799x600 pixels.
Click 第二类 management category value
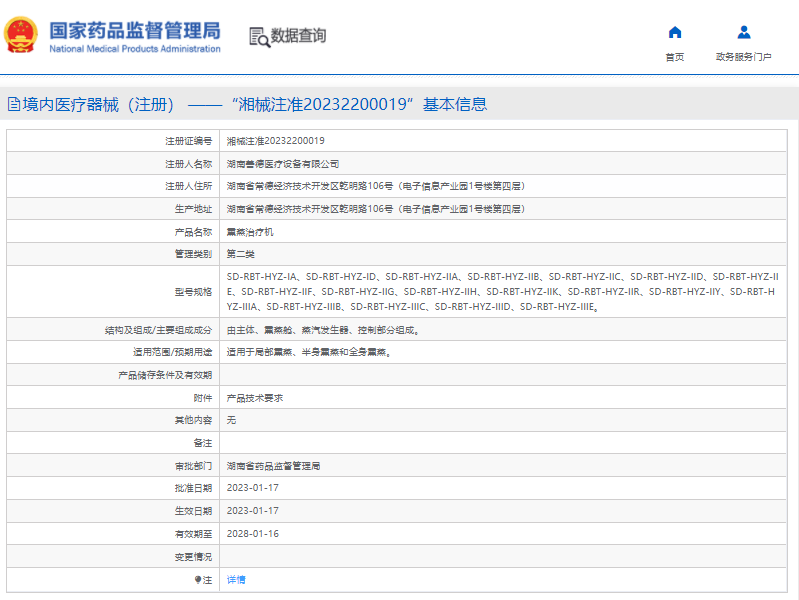point(241,254)
